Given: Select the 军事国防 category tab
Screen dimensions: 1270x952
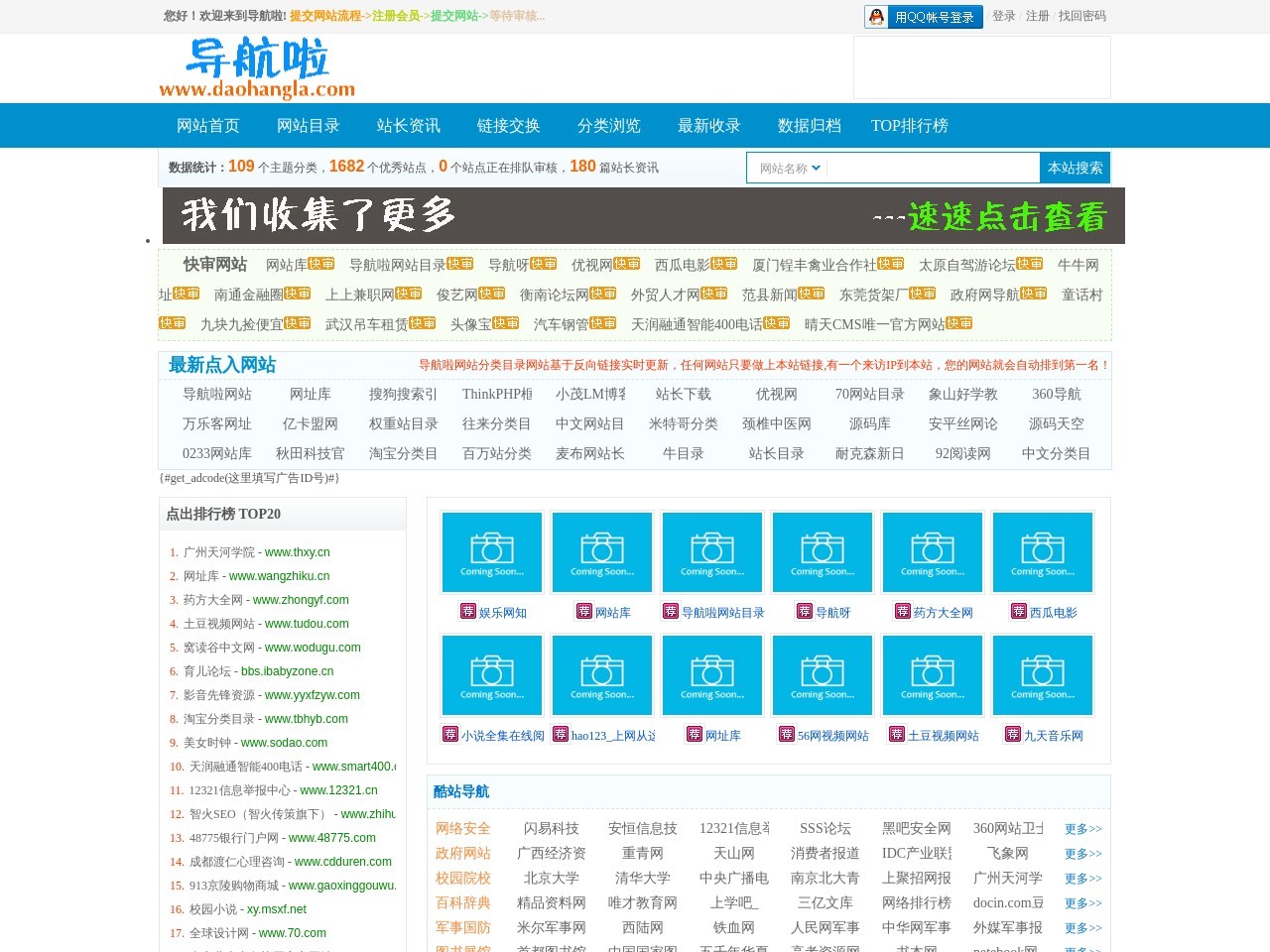Looking at the screenshot, I should coord(462,927).
